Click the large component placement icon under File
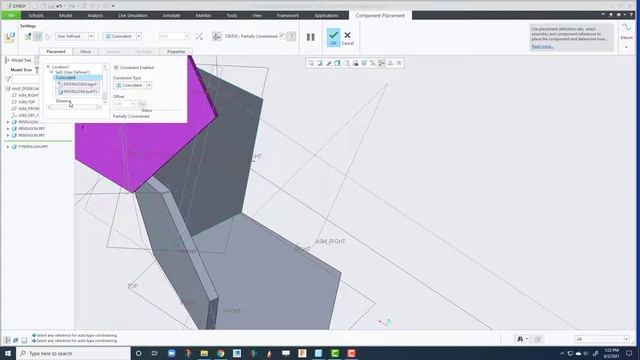The width and height of the screenshot is (640, 360). 9,38
